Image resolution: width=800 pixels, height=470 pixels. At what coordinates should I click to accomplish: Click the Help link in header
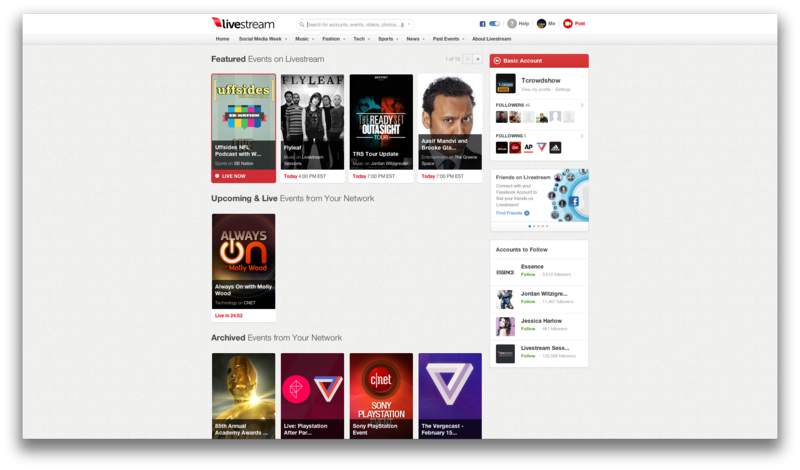(x=523, y=23)
